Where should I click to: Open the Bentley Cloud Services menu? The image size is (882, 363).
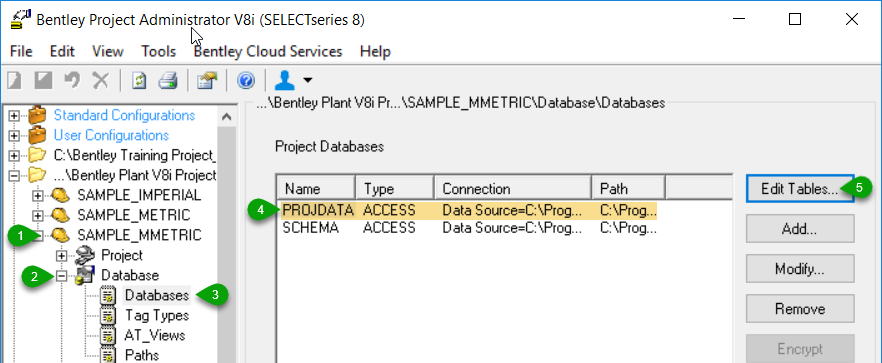(x=268, y=52)
